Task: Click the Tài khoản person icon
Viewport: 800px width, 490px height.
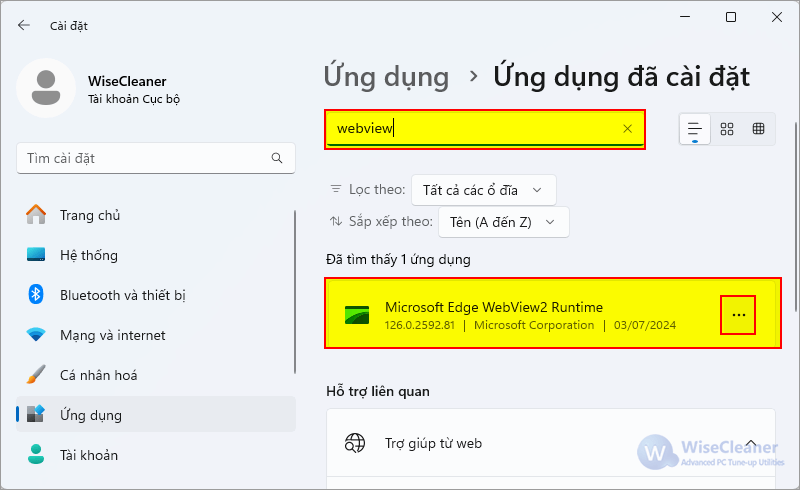Action: tap(36, 454)
